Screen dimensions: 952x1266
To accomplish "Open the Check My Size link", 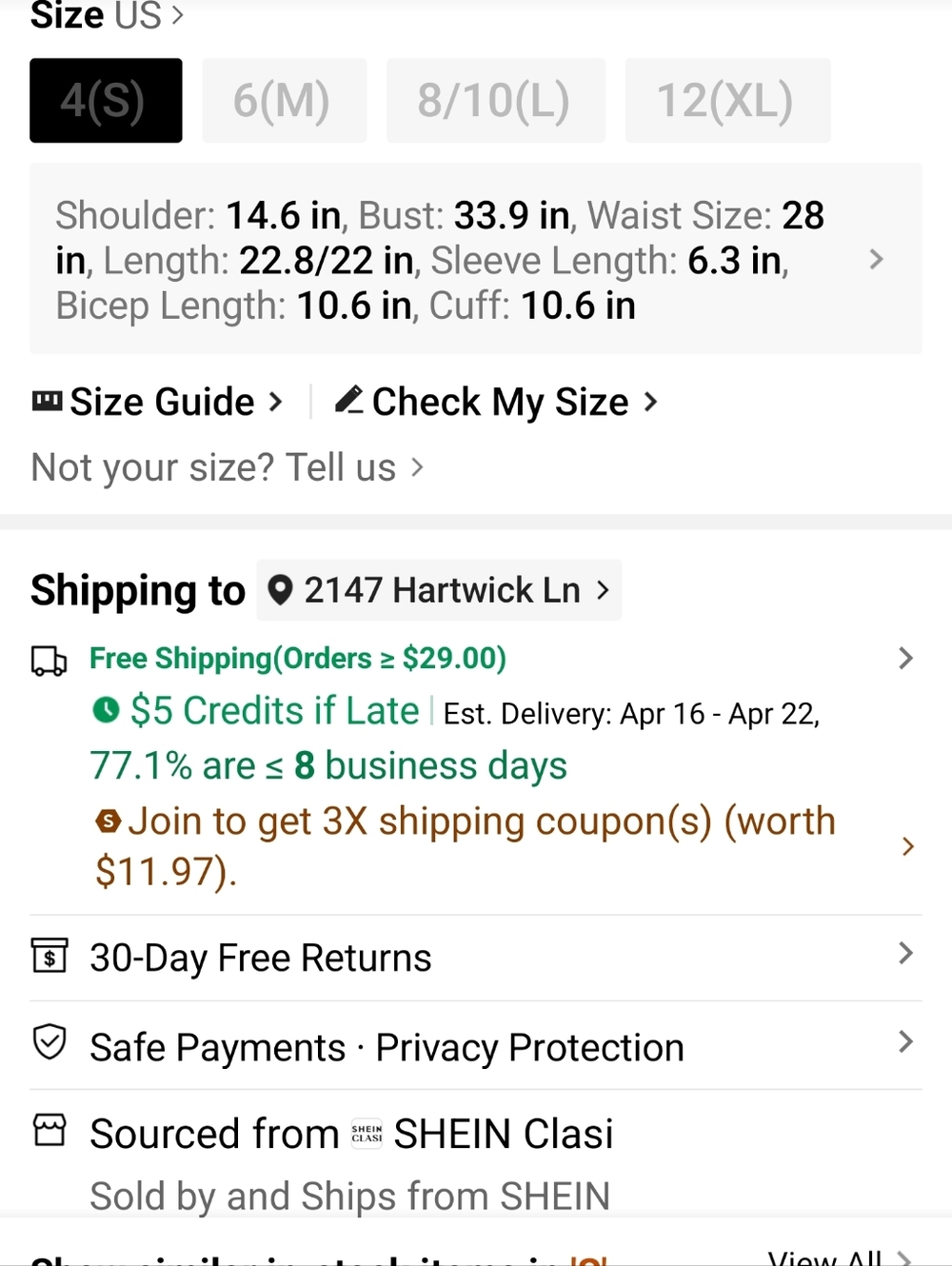I will [x=496, y=402].
